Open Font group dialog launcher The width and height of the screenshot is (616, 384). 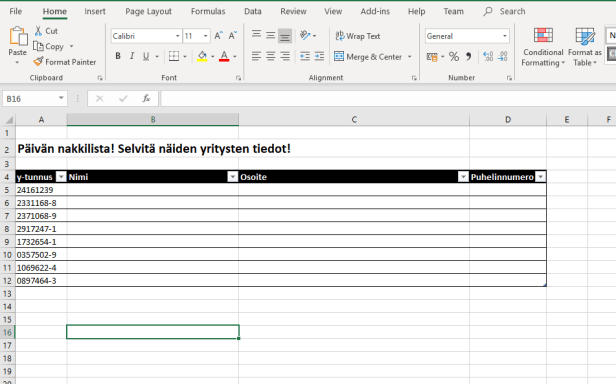[238, 78]
